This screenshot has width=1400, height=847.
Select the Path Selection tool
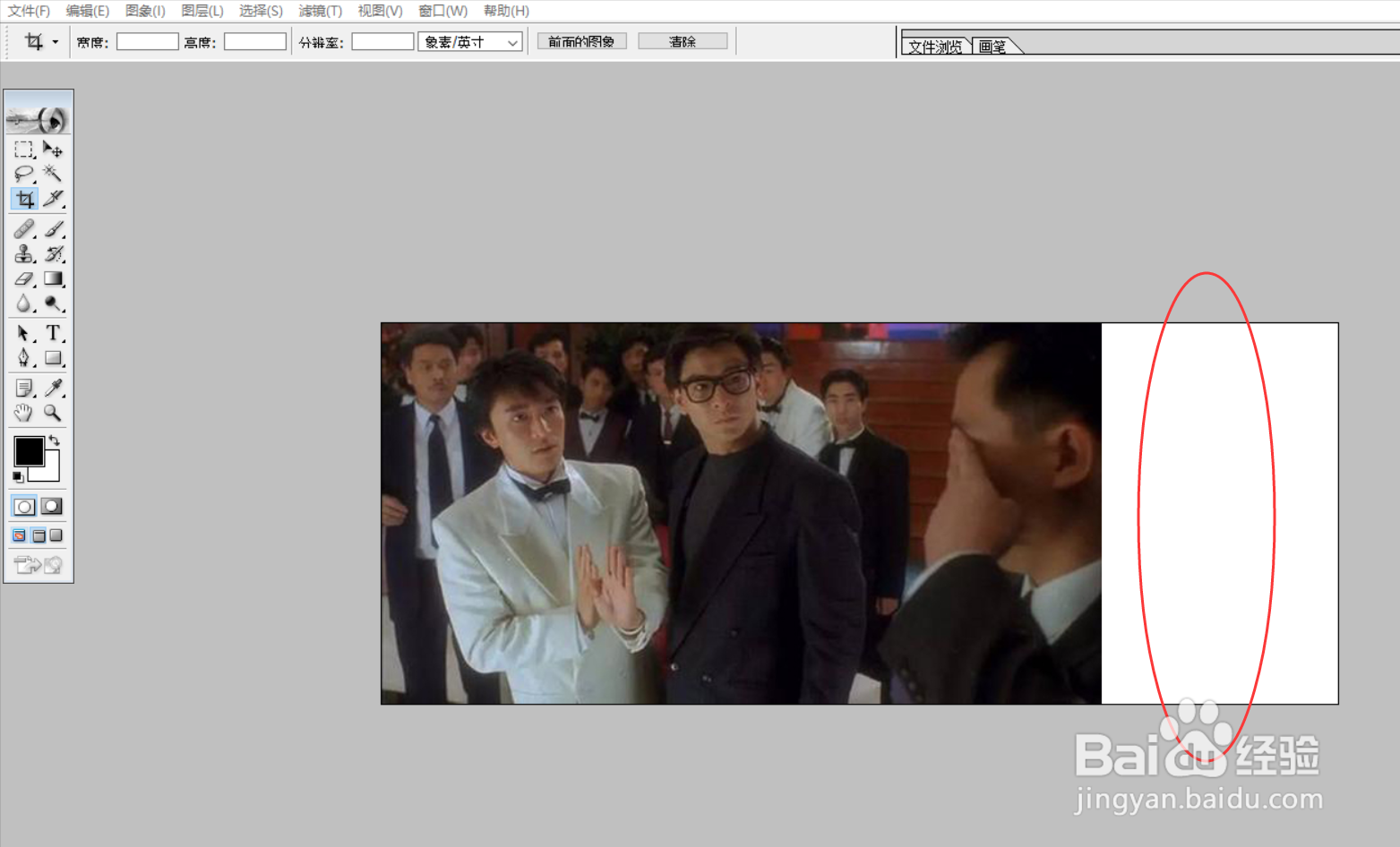[x=24, y=333]
